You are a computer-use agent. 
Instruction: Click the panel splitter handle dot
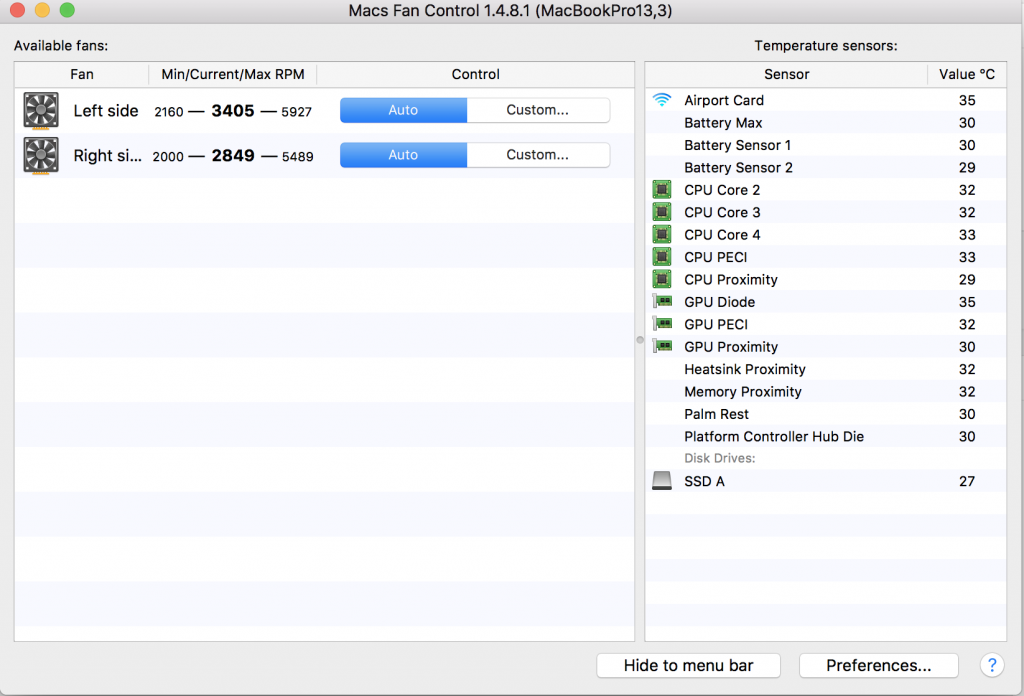[640, 340]
